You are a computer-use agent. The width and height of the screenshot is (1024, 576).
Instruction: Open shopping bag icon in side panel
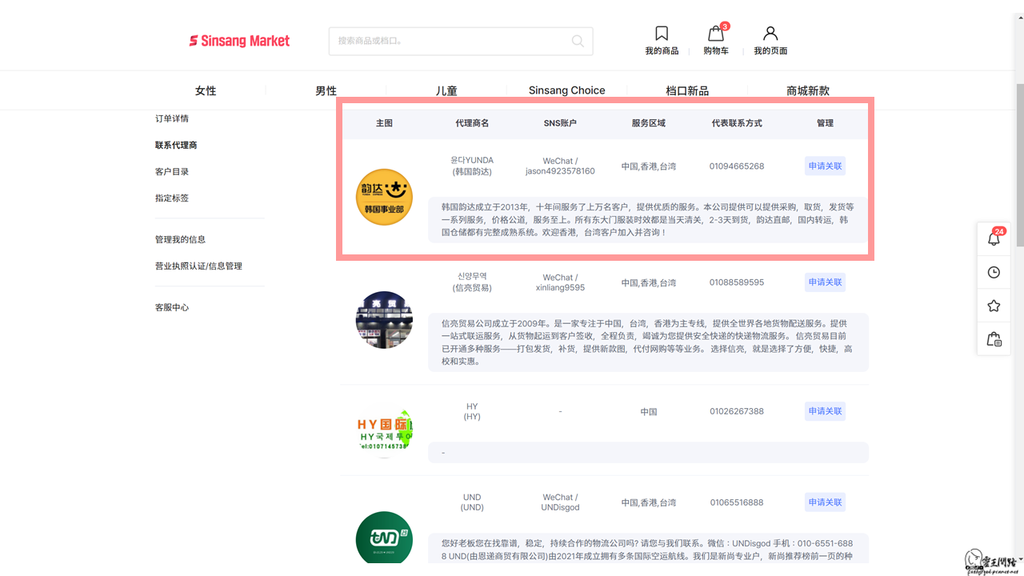pyautogui.click(x=994, y=340)
